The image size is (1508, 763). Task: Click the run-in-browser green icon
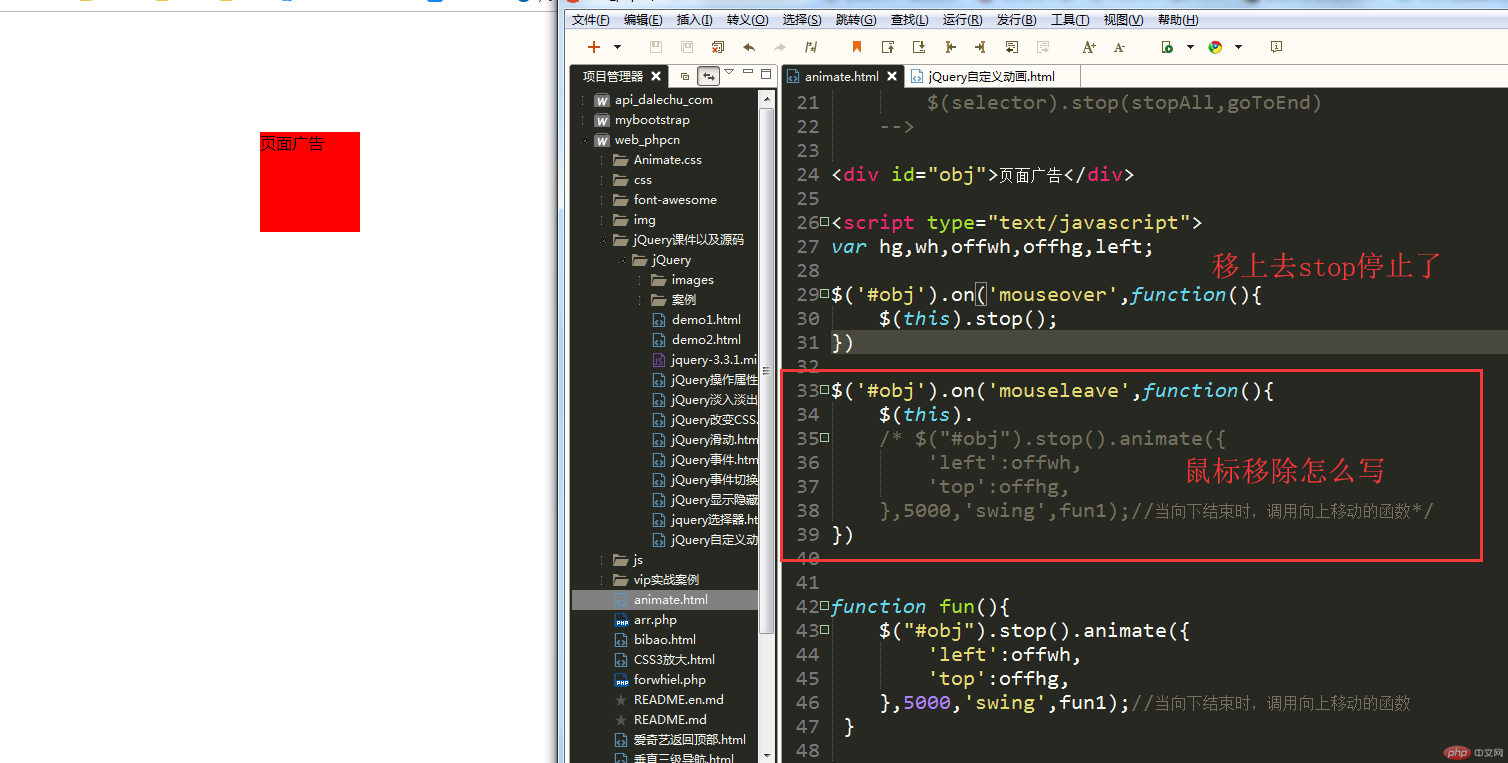pos(1167,47)
